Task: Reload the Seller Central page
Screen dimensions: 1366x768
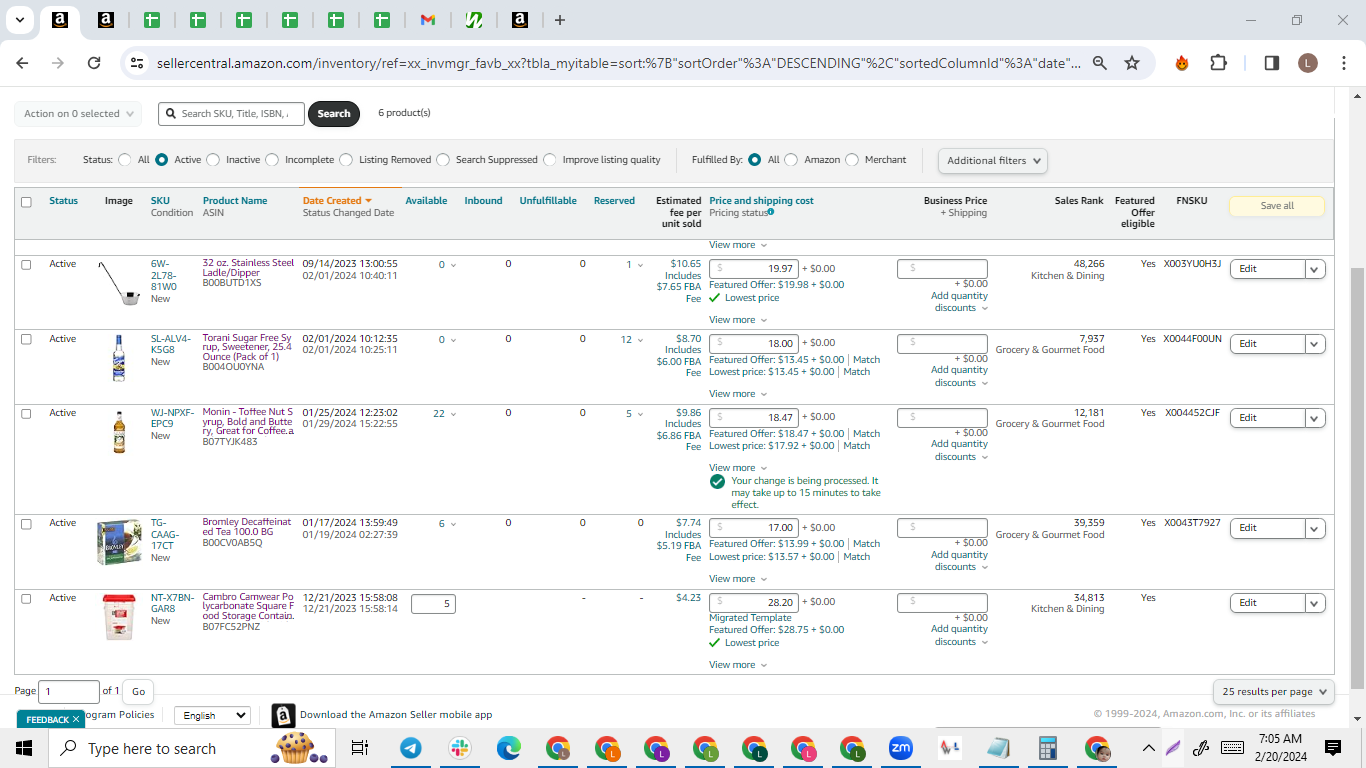Action: click(94, 63)
